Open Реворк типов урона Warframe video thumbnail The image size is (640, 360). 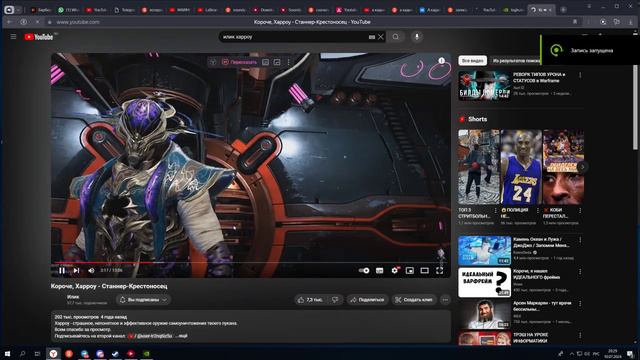pos(484,85)
